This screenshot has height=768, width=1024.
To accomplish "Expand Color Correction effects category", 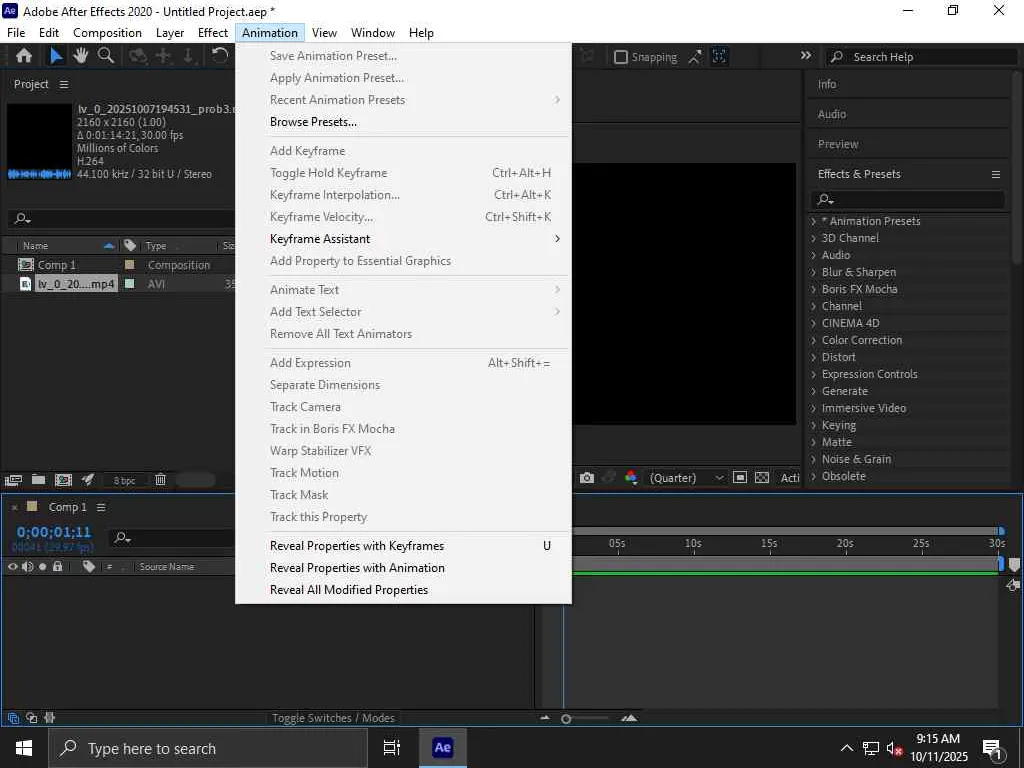I will tap(814, 340).
